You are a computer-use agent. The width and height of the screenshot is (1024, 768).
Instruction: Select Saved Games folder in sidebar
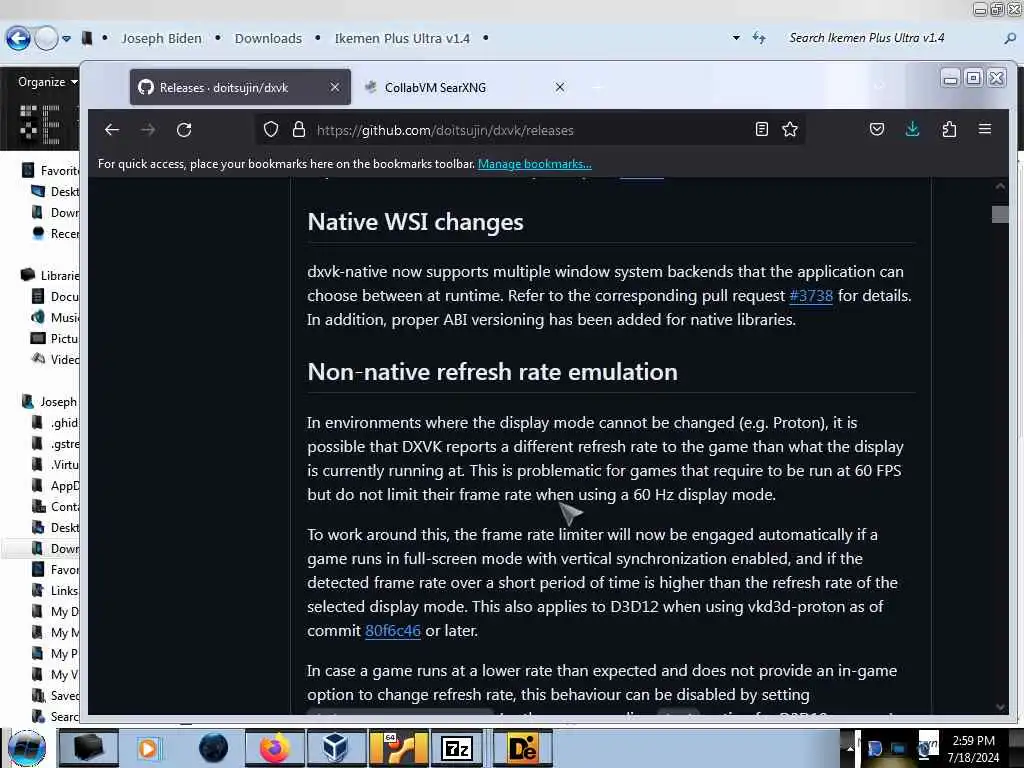[x=56, y=696]
